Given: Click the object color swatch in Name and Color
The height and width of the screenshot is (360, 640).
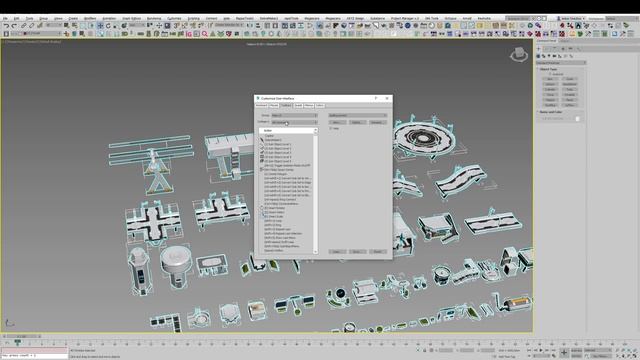Looking at the screenshot, I should pyautogui.click(x=578, y=119).
